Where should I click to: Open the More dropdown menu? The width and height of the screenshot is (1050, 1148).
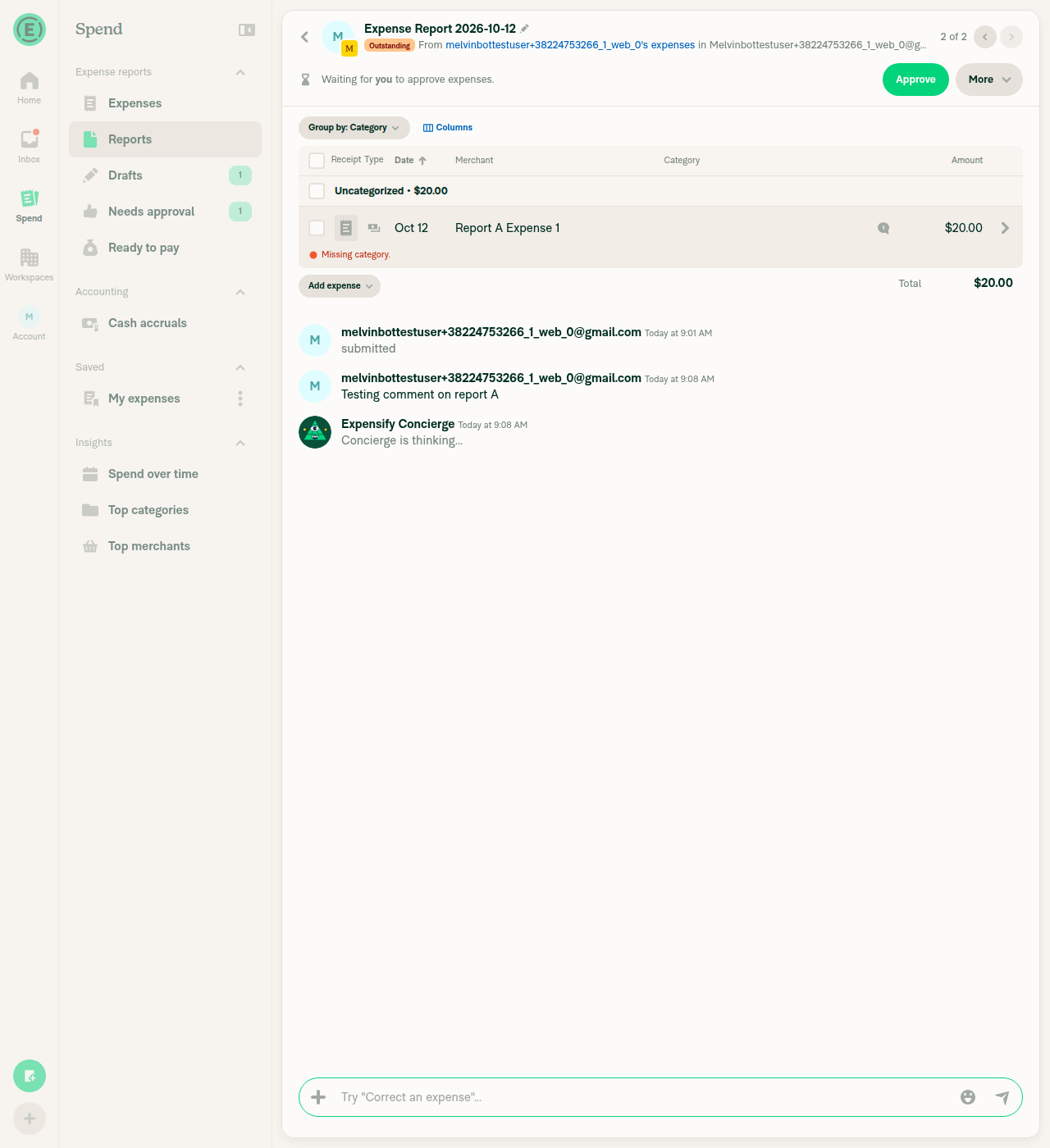pos(989,80)
